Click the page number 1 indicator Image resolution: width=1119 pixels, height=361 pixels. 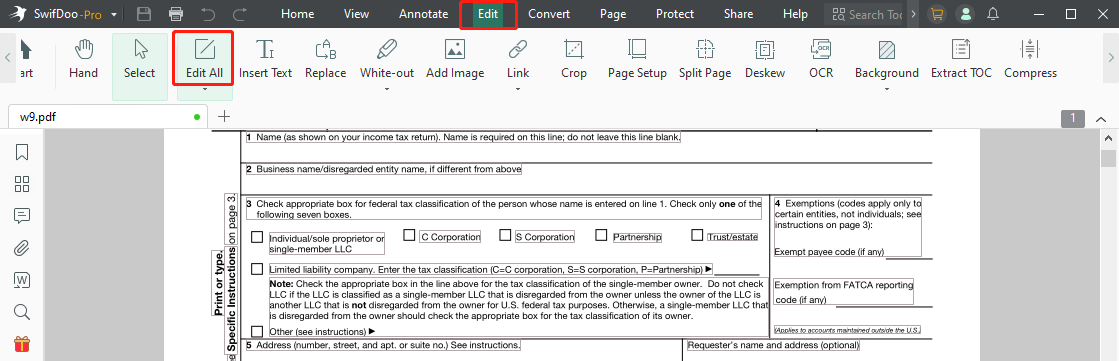point(1073,118)
